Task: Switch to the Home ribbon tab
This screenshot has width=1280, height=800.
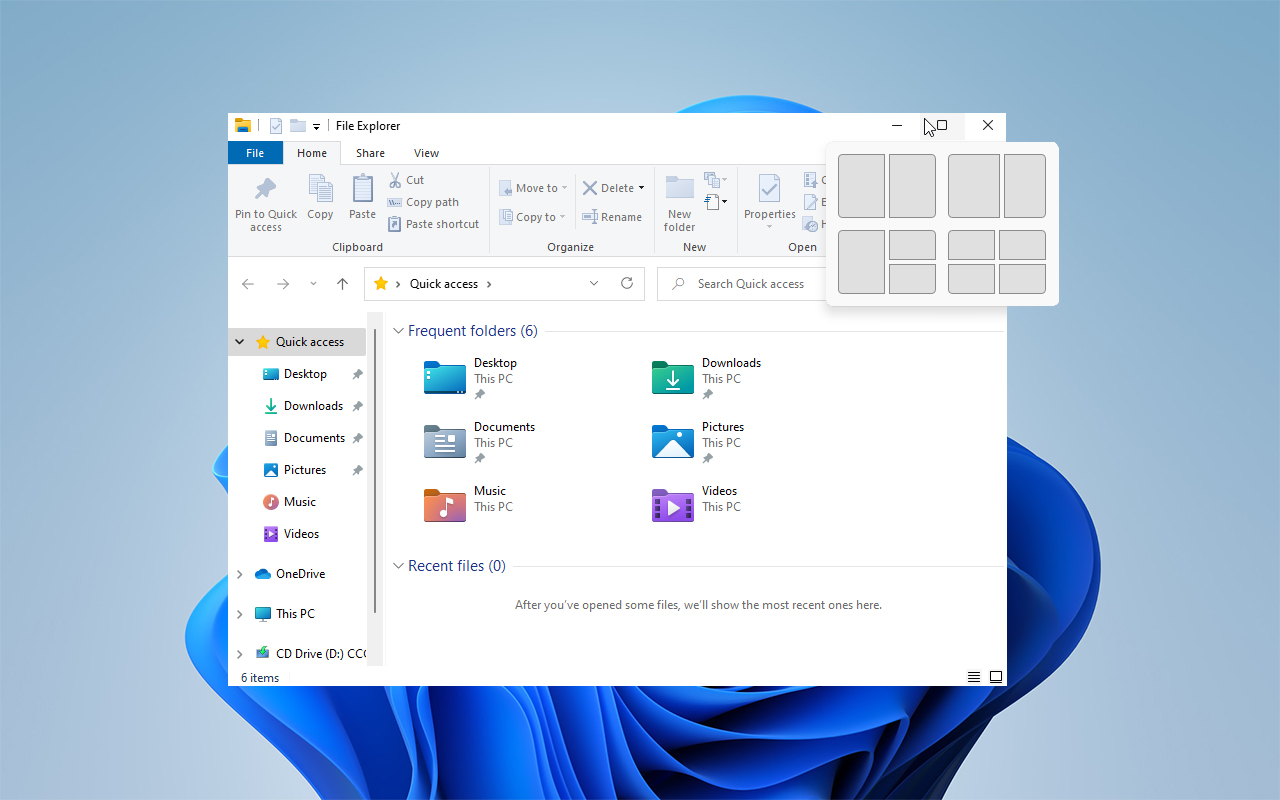Action: click(x=312, y=153)
